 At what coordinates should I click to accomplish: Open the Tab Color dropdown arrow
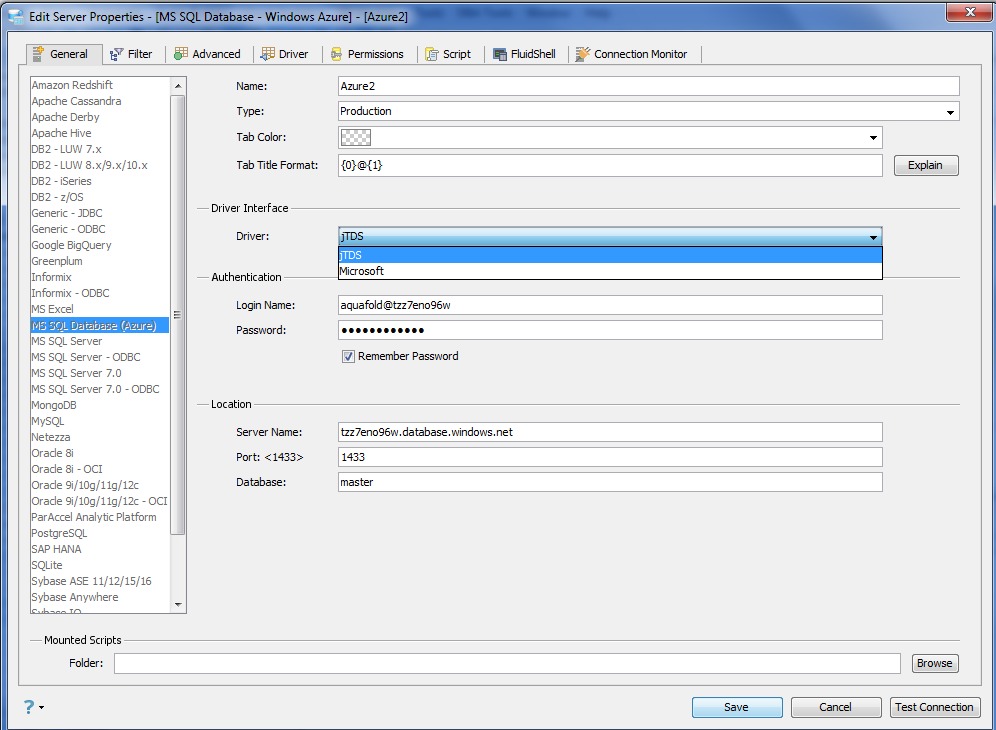[x=873, y=137]
